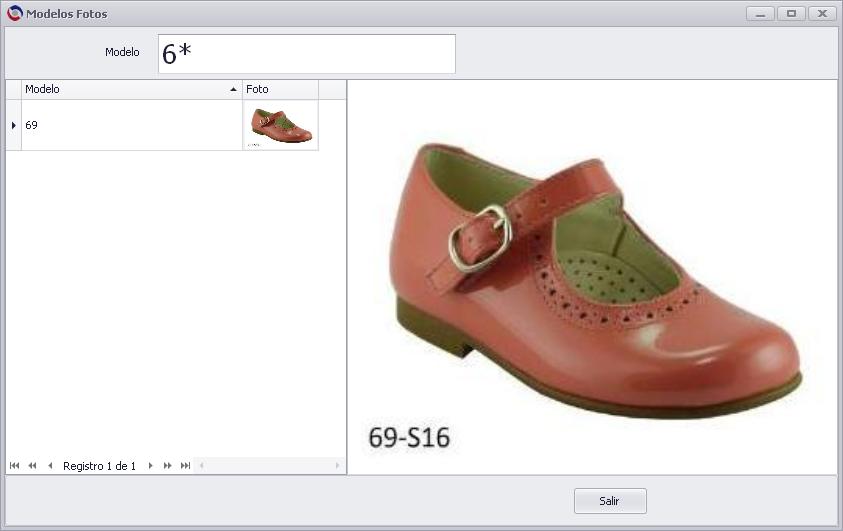The height and width of the screenshot is (531, 843).
Task: Click the large shoe preview image
Action: pos(592,277)
